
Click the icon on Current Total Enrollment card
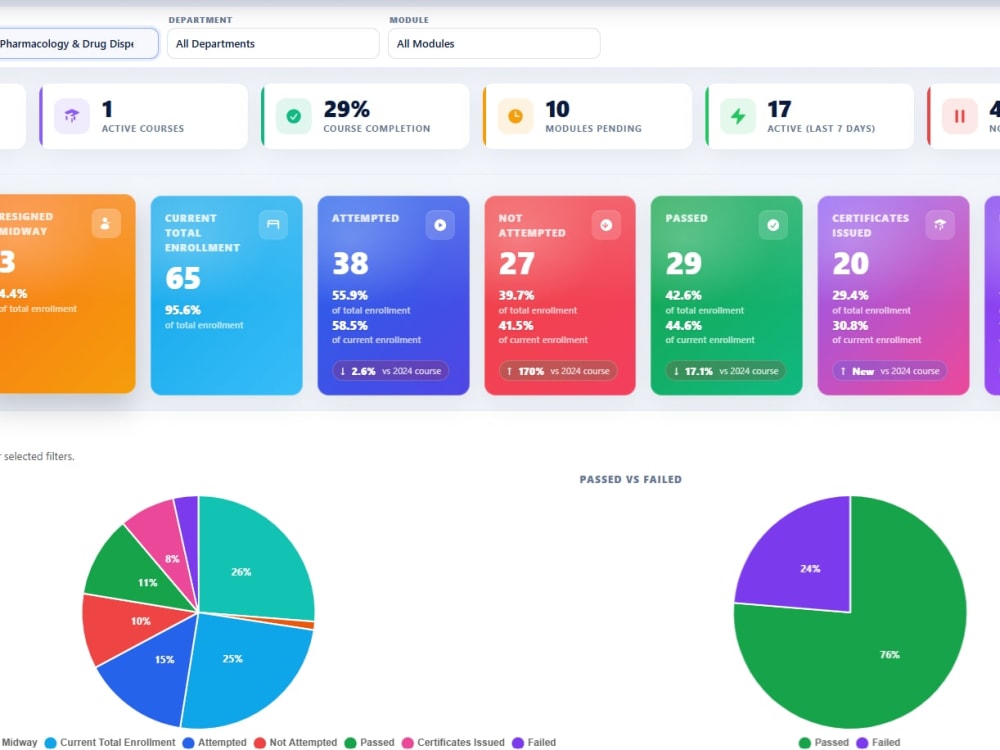tap(273, 224)
